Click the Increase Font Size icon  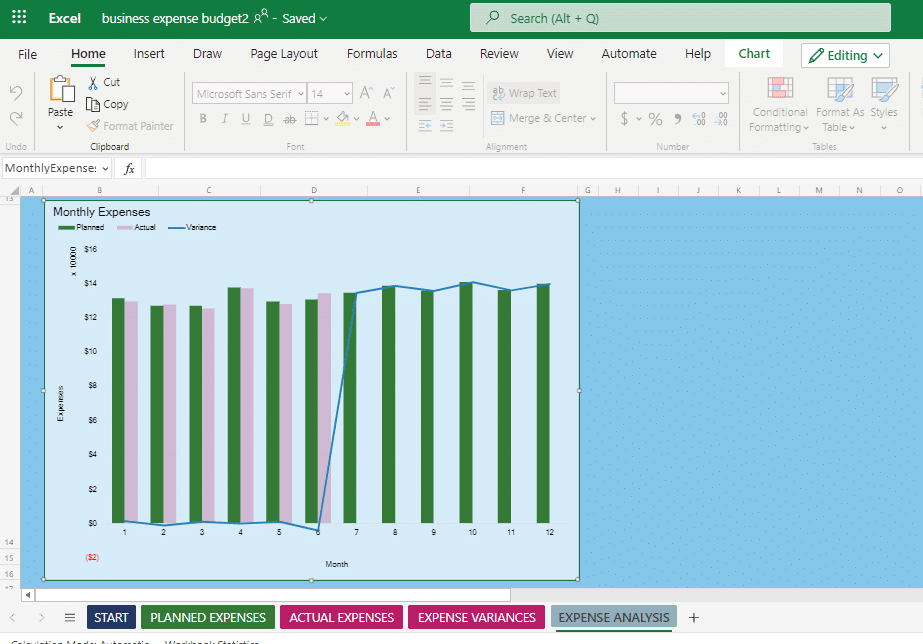(365, 92)
